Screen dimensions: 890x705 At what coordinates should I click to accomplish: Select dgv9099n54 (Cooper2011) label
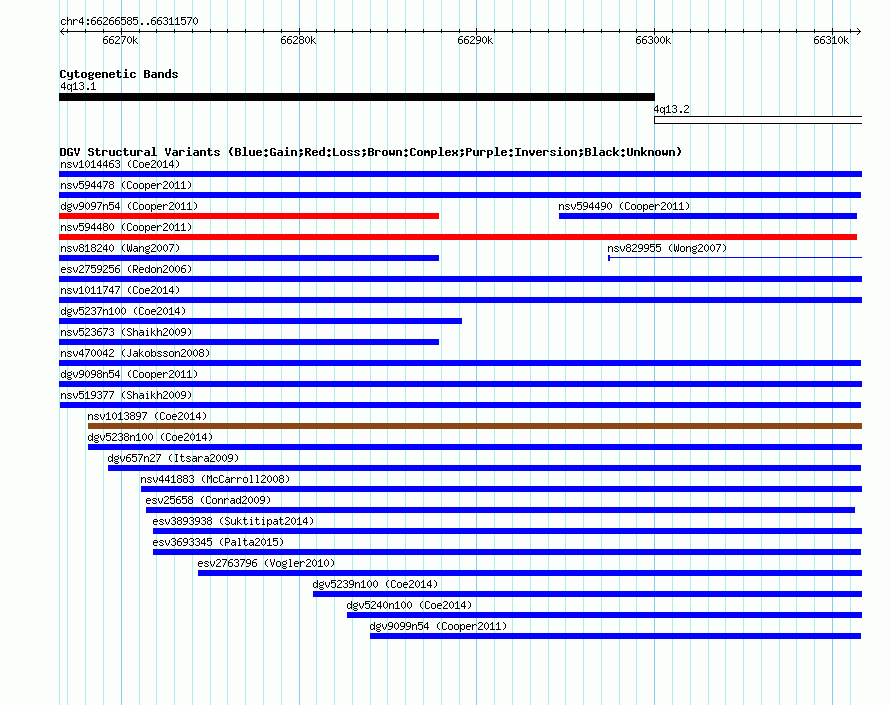point(438,626)
